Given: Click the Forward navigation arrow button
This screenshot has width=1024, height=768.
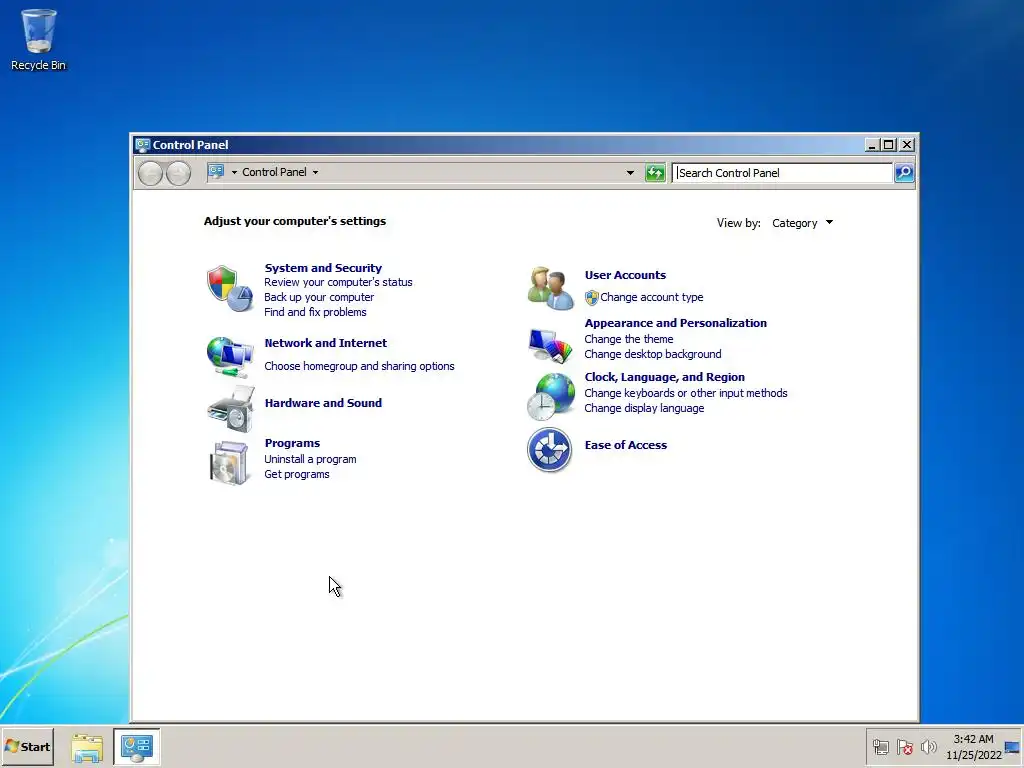Looking at the screenshot, I should tap(178, 173).
